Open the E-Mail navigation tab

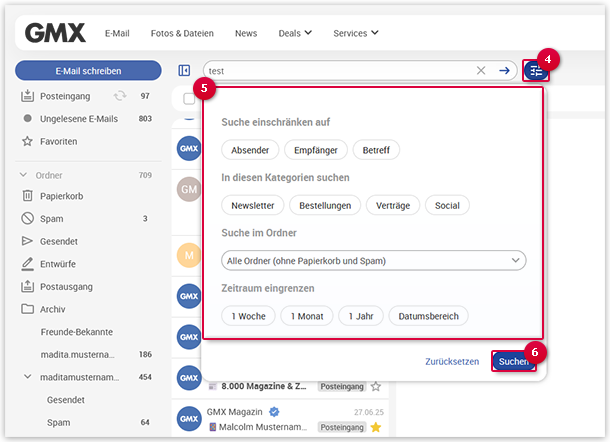pos(117,33)
